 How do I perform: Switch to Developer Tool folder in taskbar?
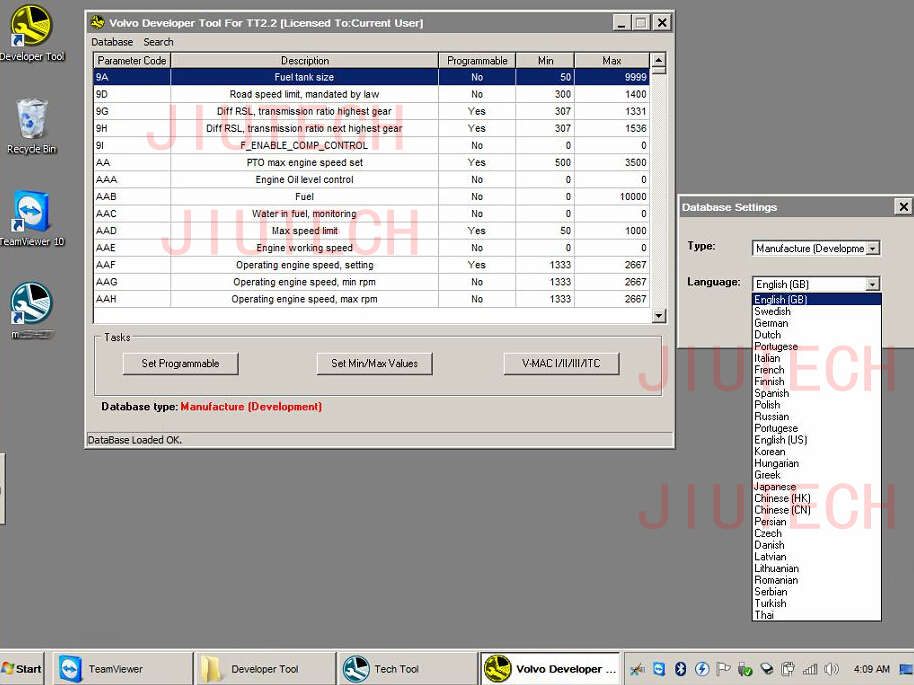click(266, 669)
